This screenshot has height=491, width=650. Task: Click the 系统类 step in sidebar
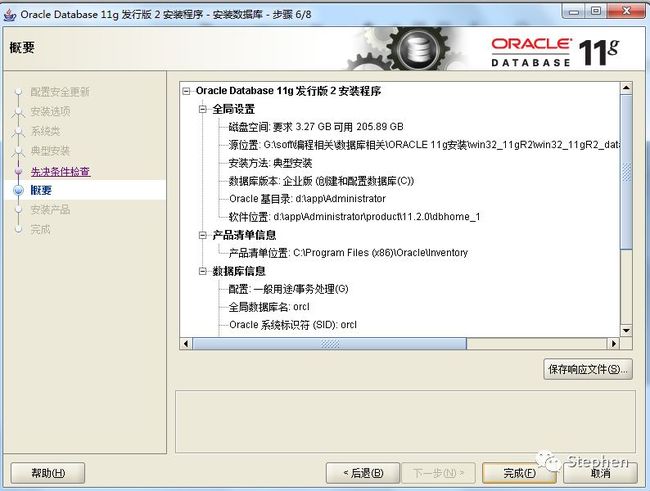click(46, 131)
